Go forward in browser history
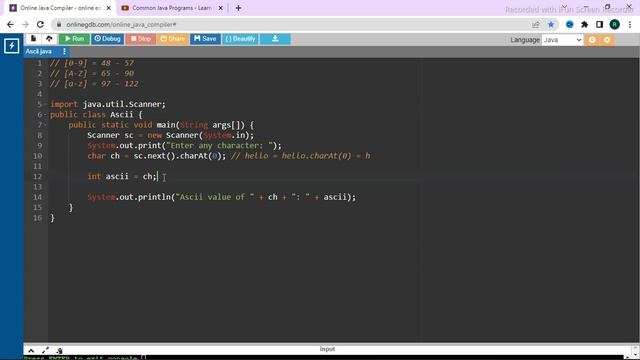 [x=25, y=24]
